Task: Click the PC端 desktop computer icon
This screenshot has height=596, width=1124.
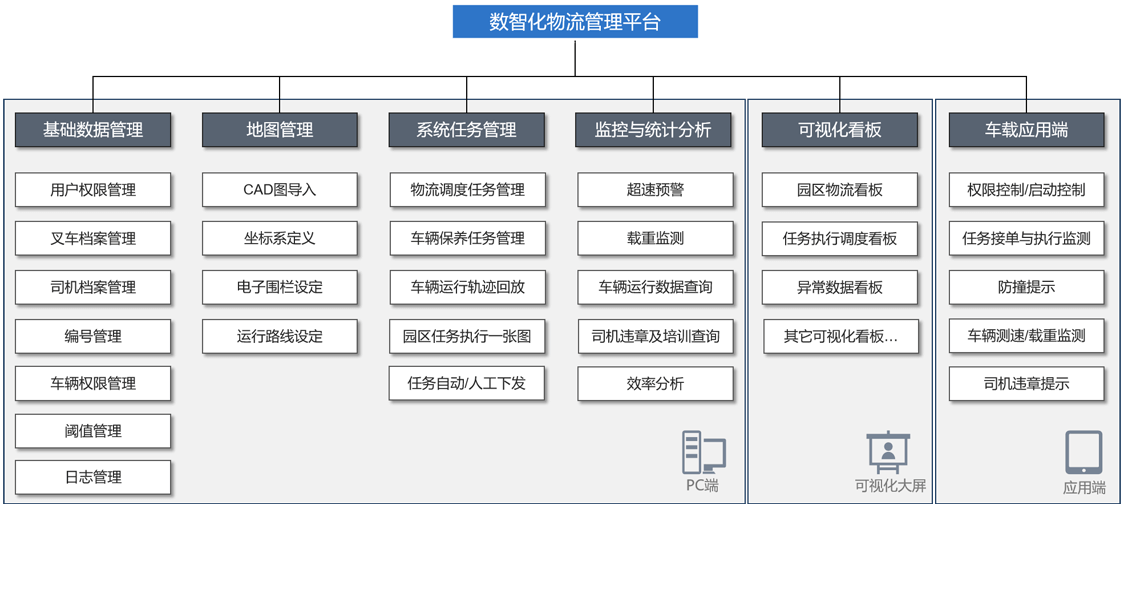Action: click(x=703, y=453)
